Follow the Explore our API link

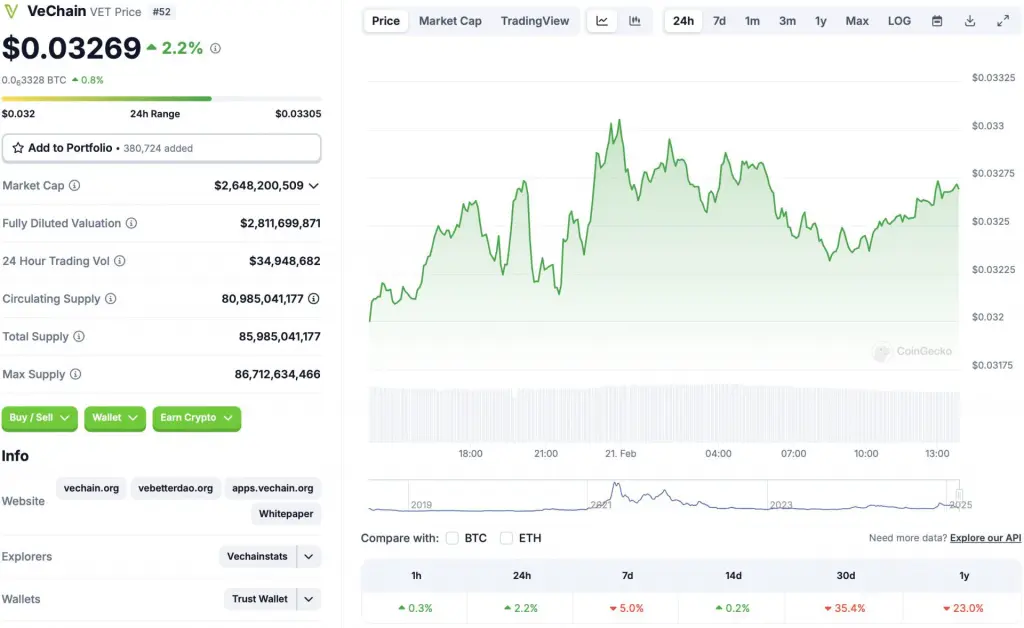coord(985,538)
